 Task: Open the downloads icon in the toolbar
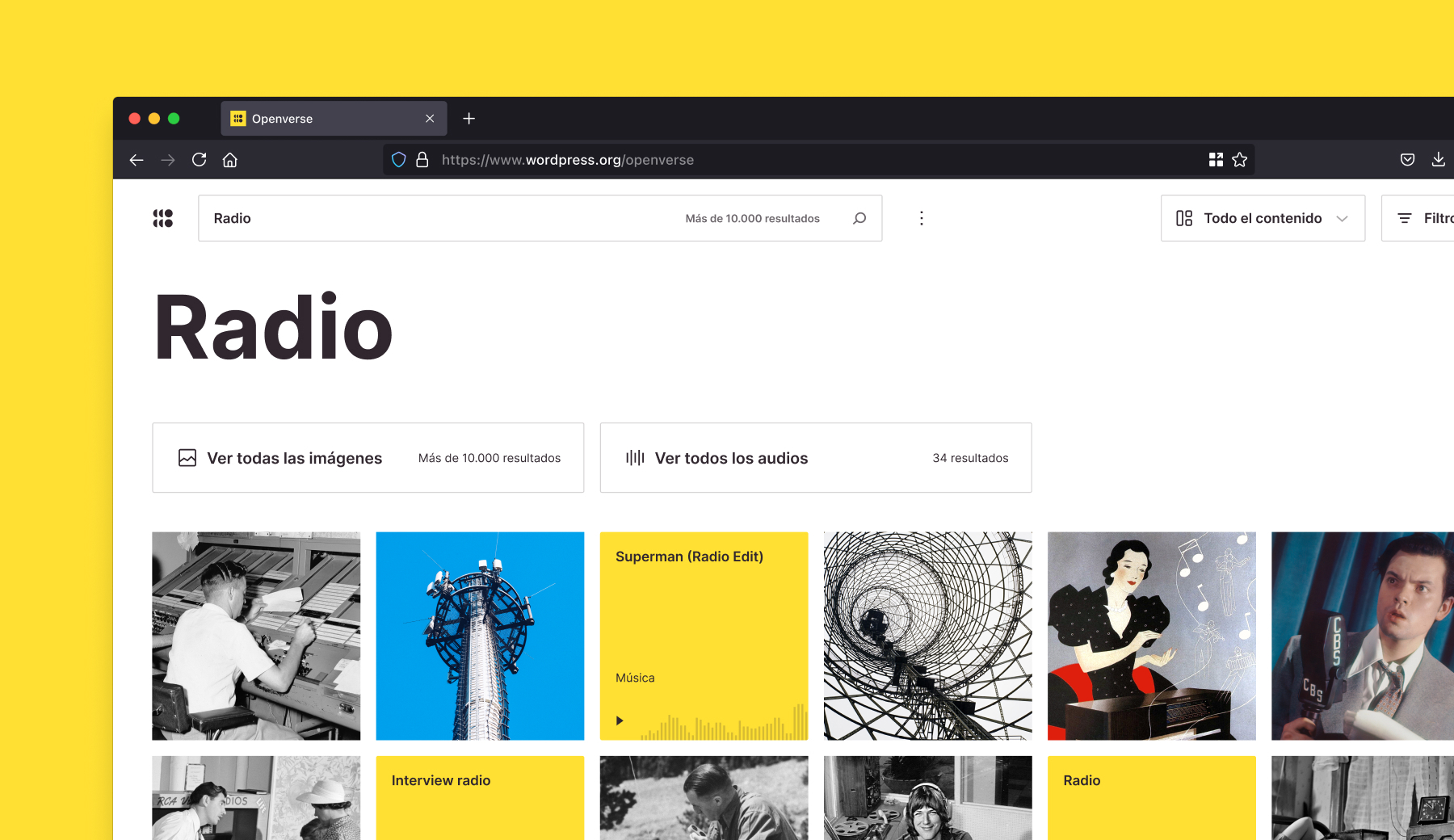pyautogui.click(x=1439, y=159)
